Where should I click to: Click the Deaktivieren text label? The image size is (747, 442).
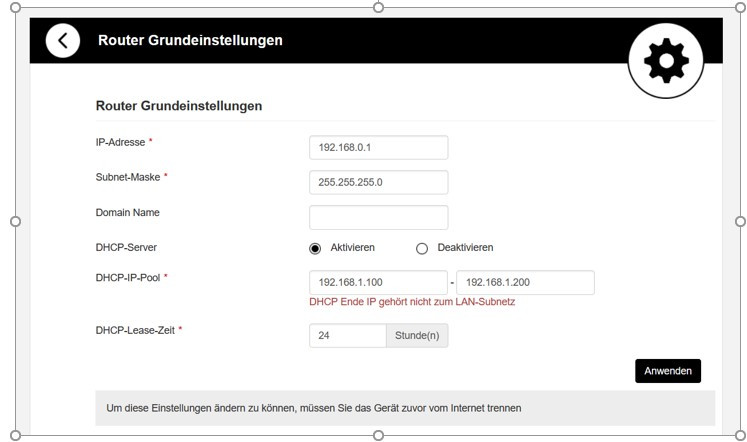pyautogui.click(x=465, y=248)
